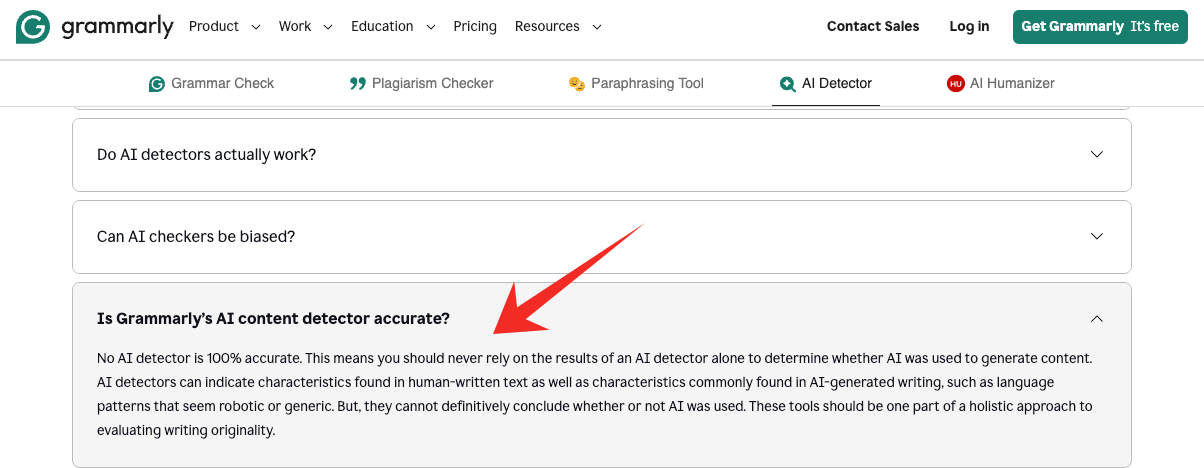Open the Paraphrasing Tool tab
The image size is (1204, 468).
pos(647,84)
